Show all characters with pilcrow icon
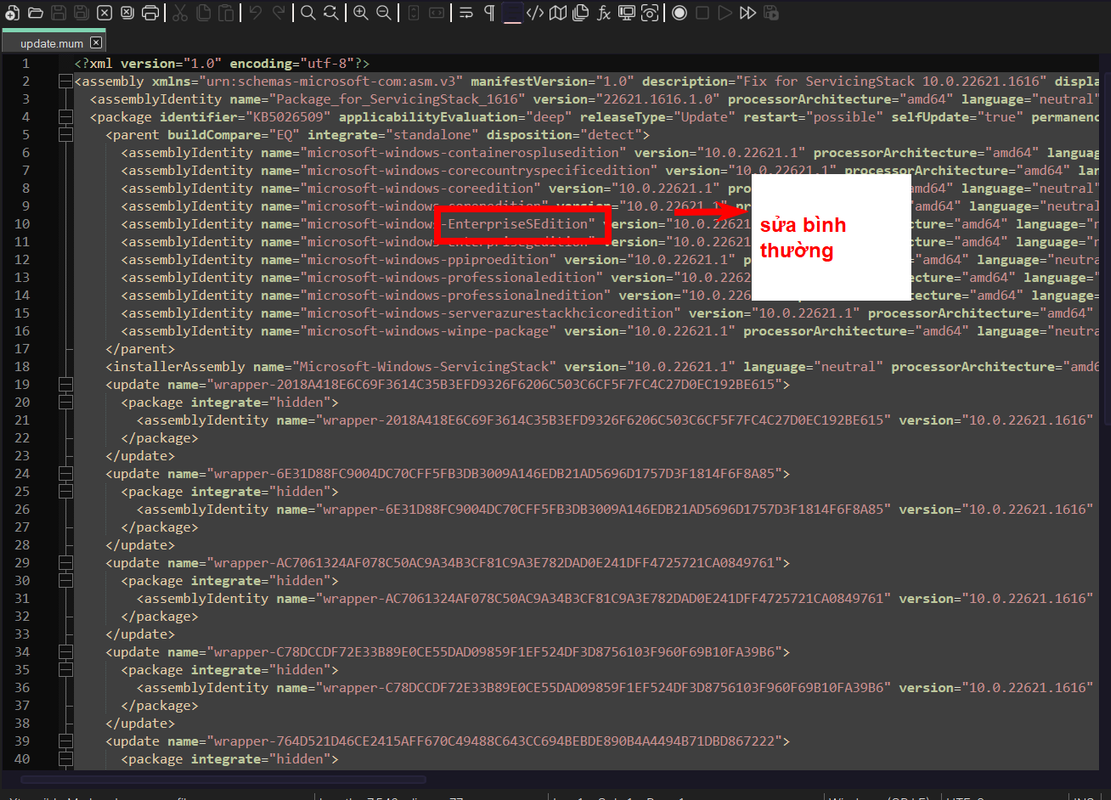The height and width of the screenshot is (800, 1111). 489,13
